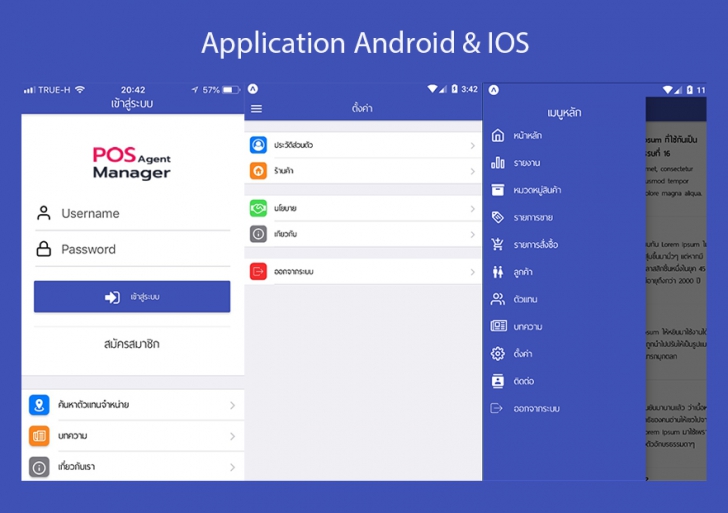Screen dimensions: 728x513
Task: Click the location arrow icon in iOS status bar
Action: pyautogui.click(x=195, y=90)
